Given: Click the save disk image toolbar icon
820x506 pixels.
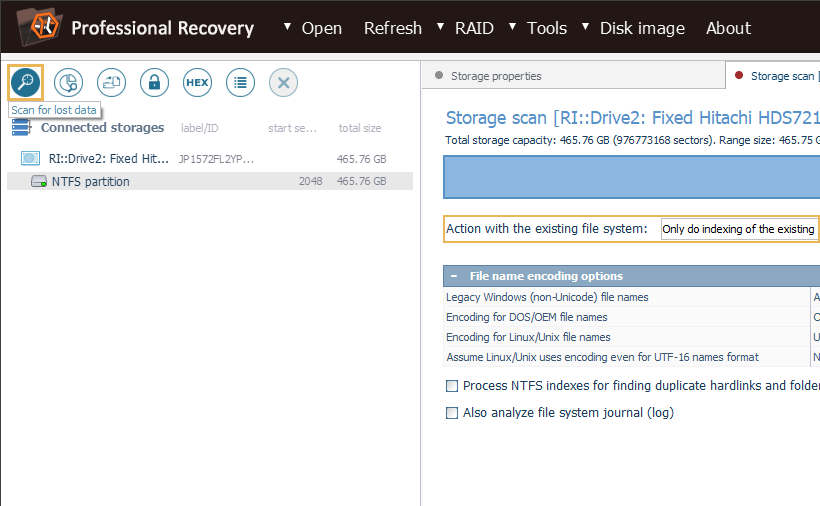Looking at the screenshot, I should [111, 82].
